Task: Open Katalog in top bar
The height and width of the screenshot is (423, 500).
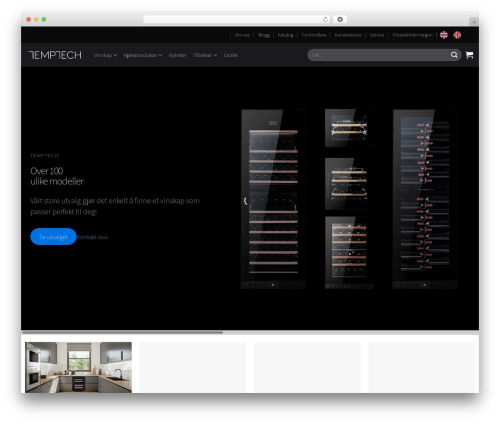Action: tap(285, 35)
